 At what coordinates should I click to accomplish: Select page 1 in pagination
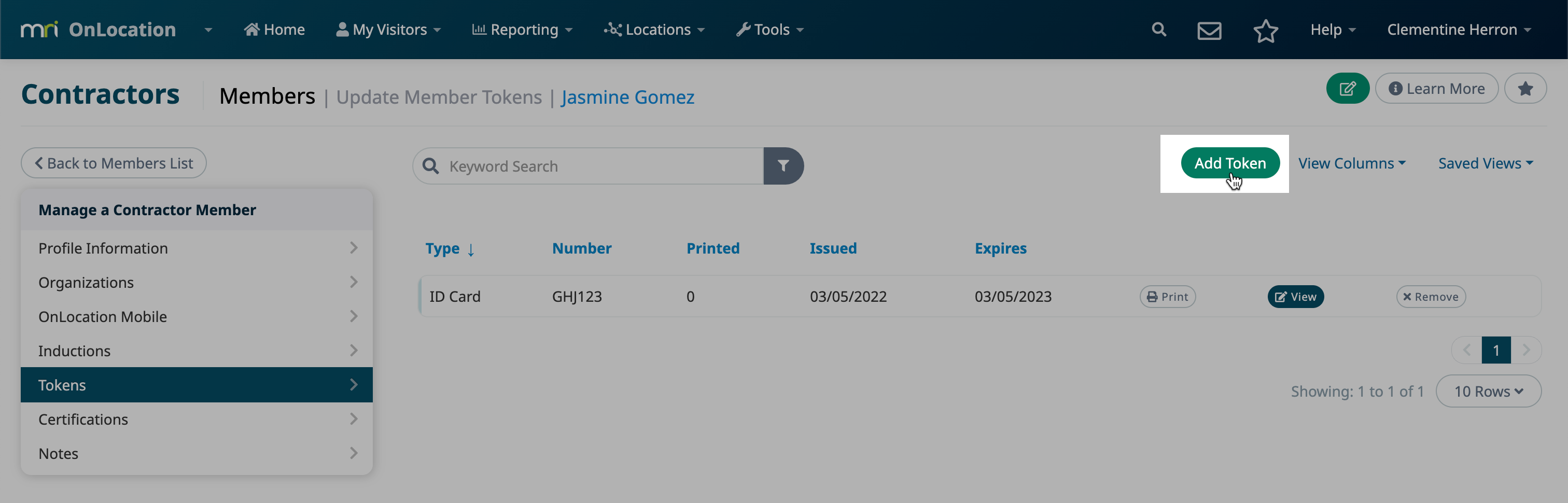tap(1495, 350)
